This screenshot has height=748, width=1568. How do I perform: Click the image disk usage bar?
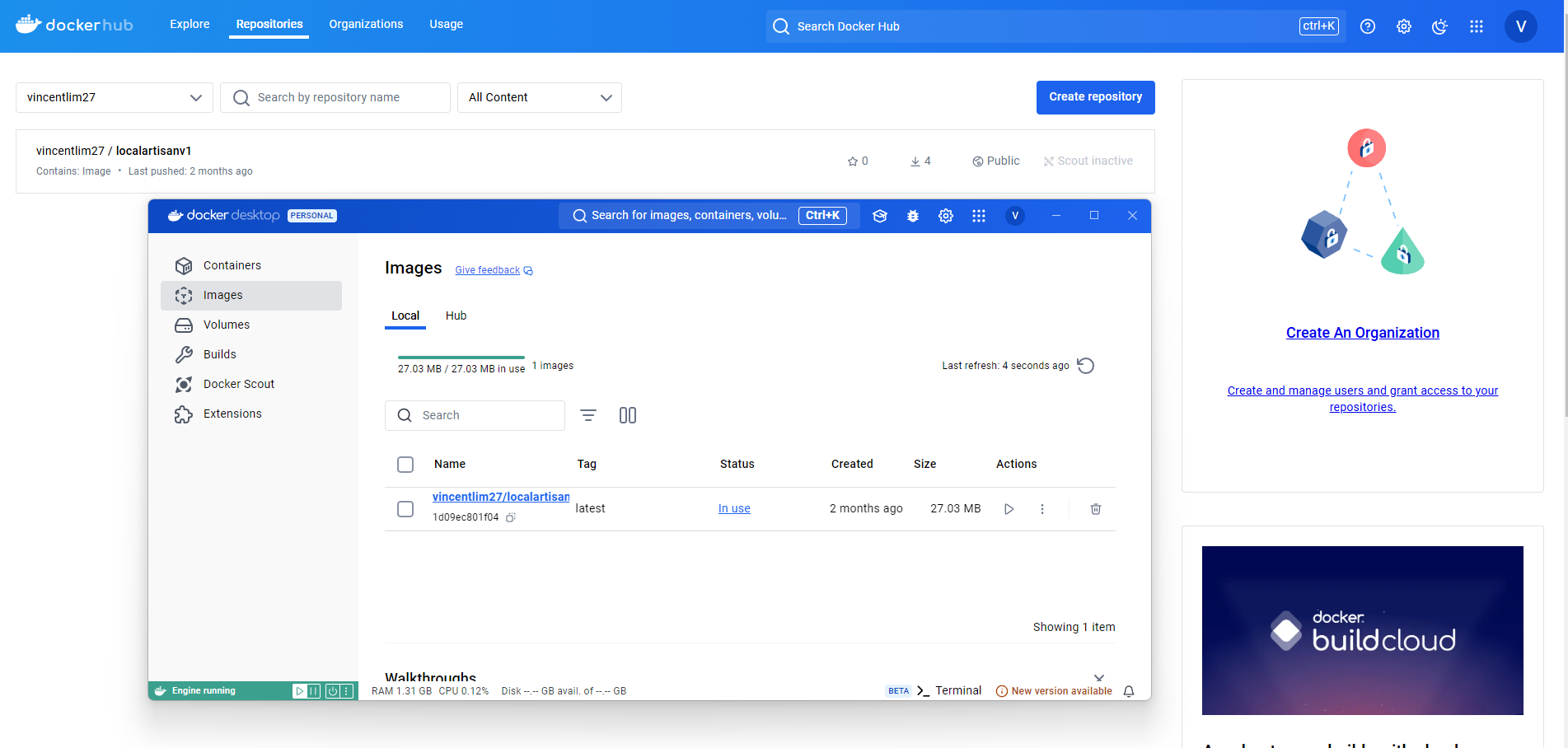(461, 358)
